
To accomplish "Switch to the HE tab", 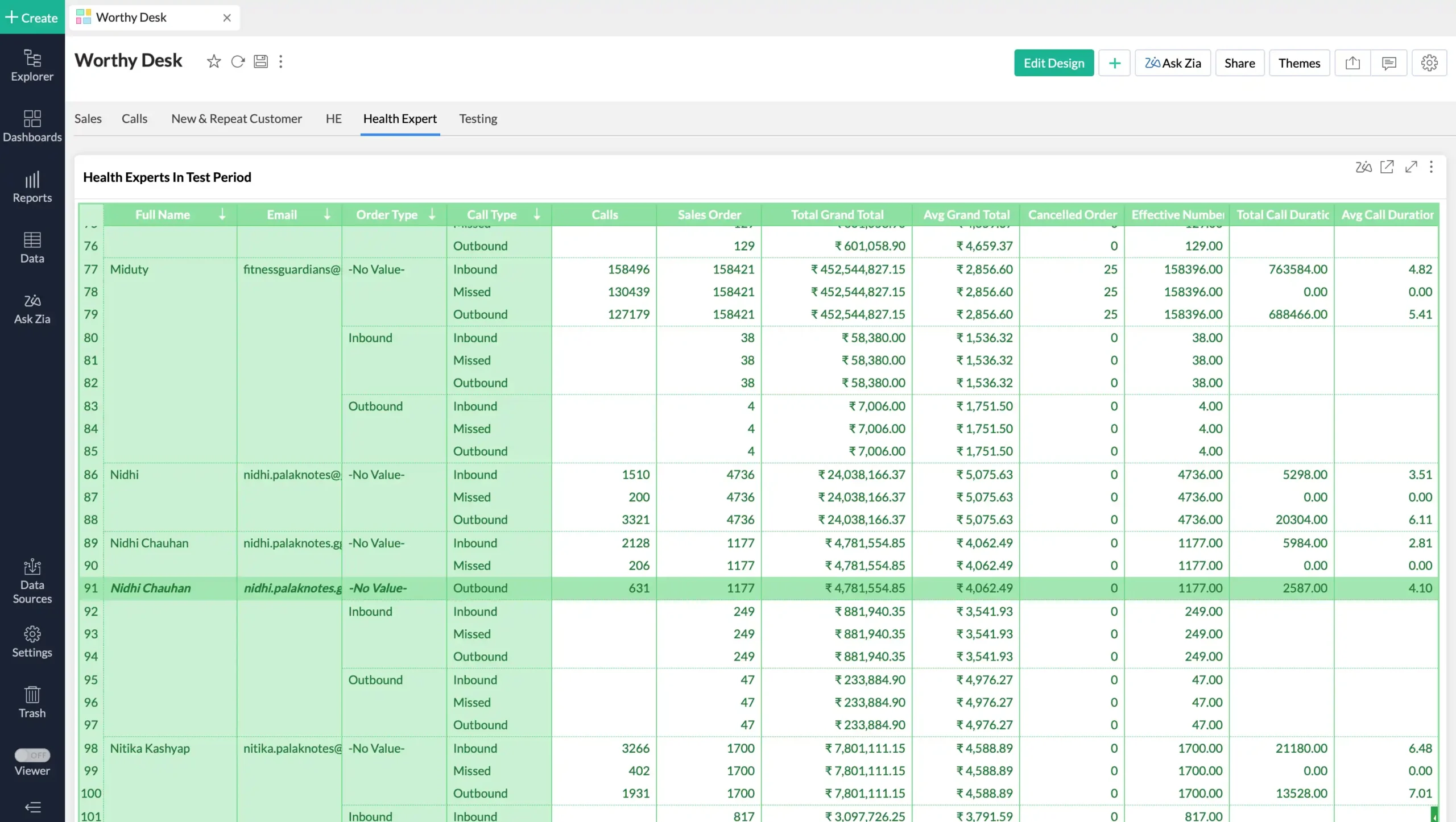I will 333,118.
